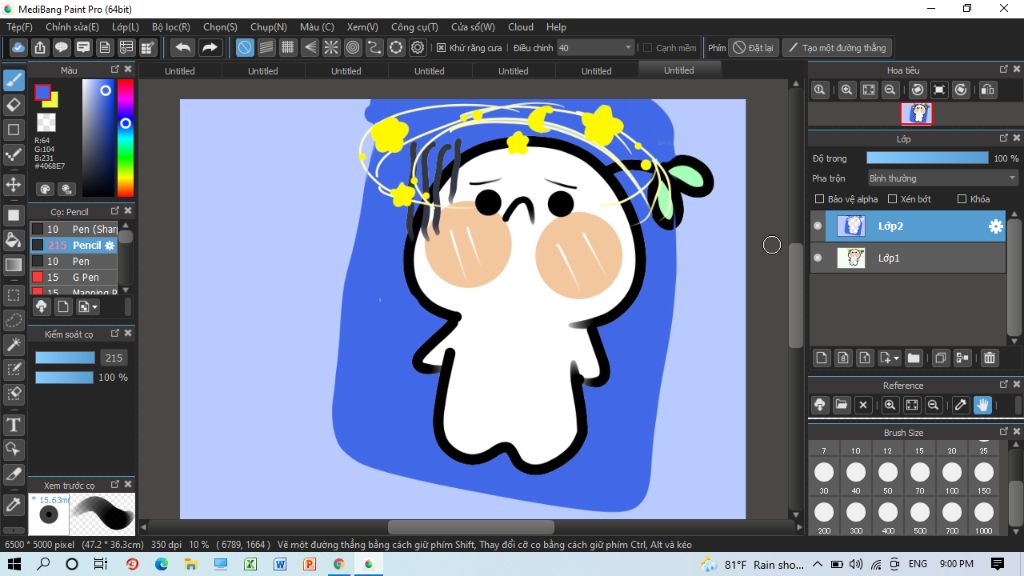1024x576 pixels.
Task: Show hidden system tray icons
Action: coord(817,564)
